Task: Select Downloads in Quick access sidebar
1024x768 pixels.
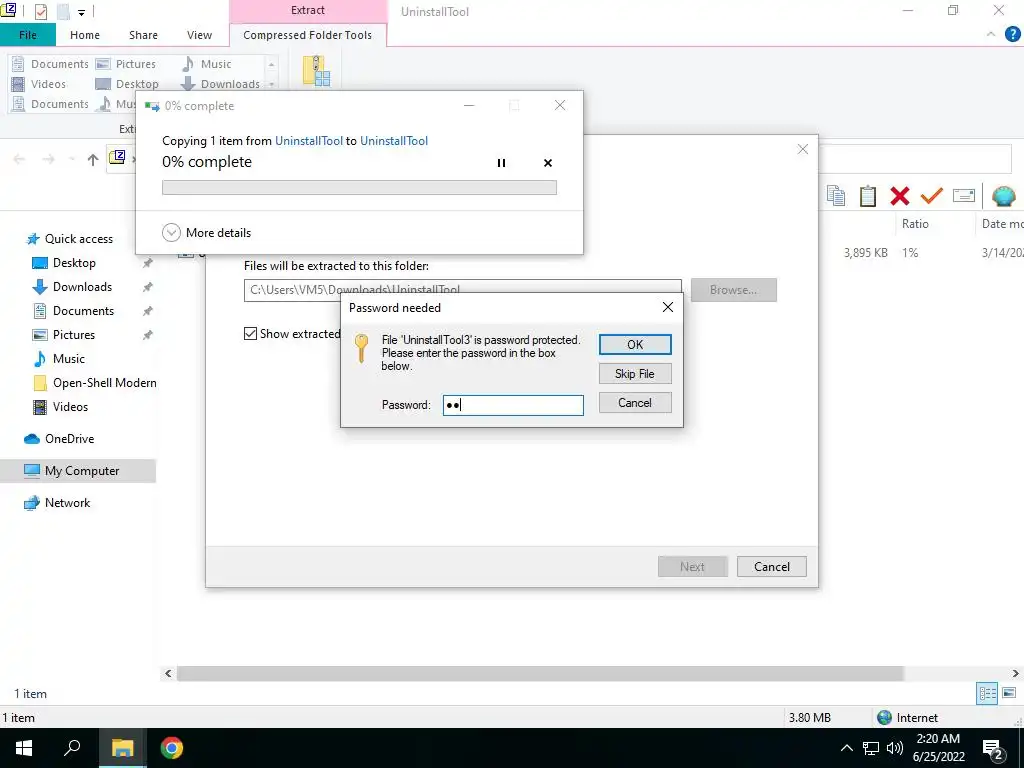Action: point(82,287)
